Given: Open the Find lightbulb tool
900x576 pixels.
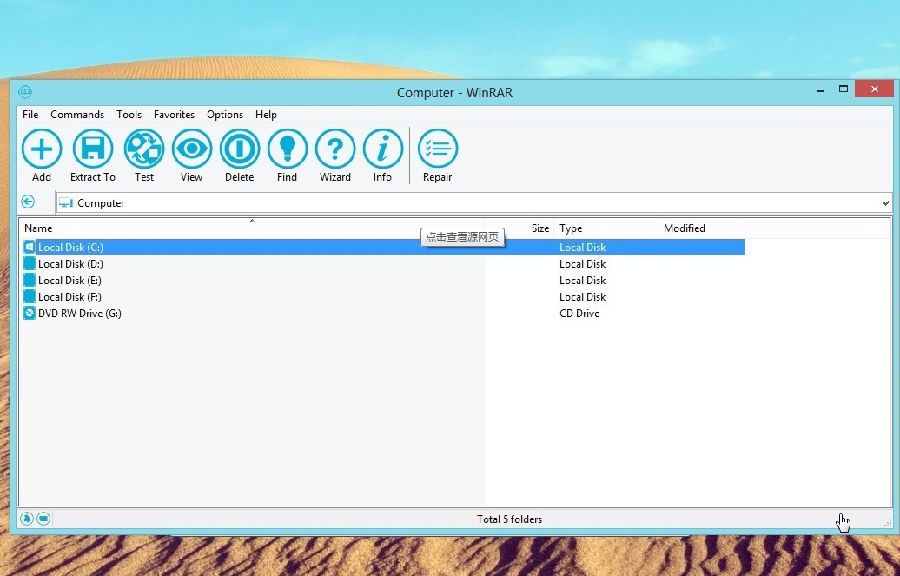Looking at the screenshot, I should click(x=288, y=149).
